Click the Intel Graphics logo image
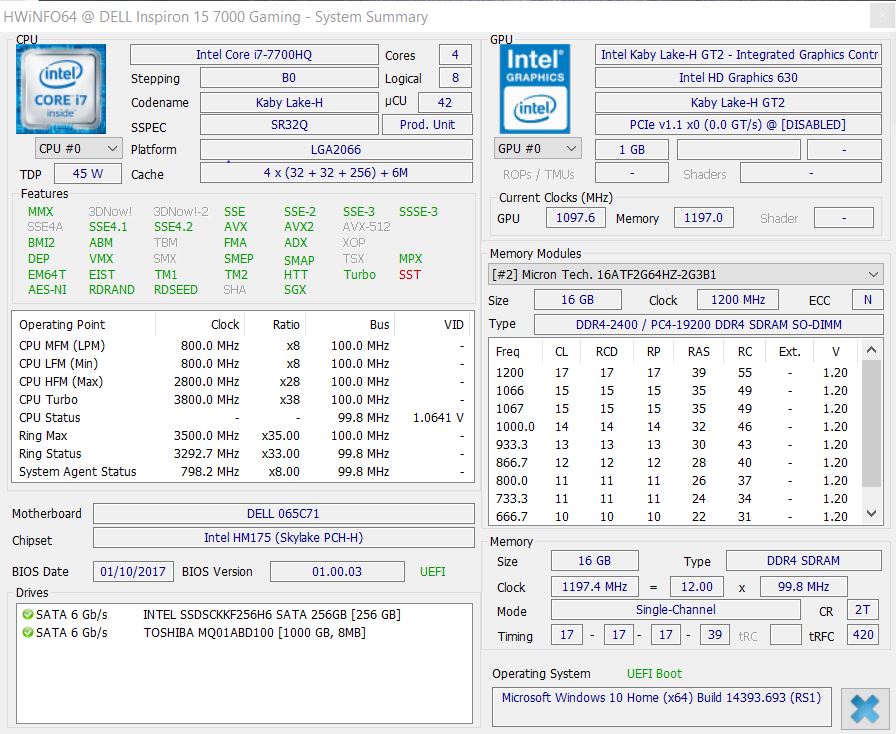This screenshot has width=896, height=734. (x=535, y=89)
